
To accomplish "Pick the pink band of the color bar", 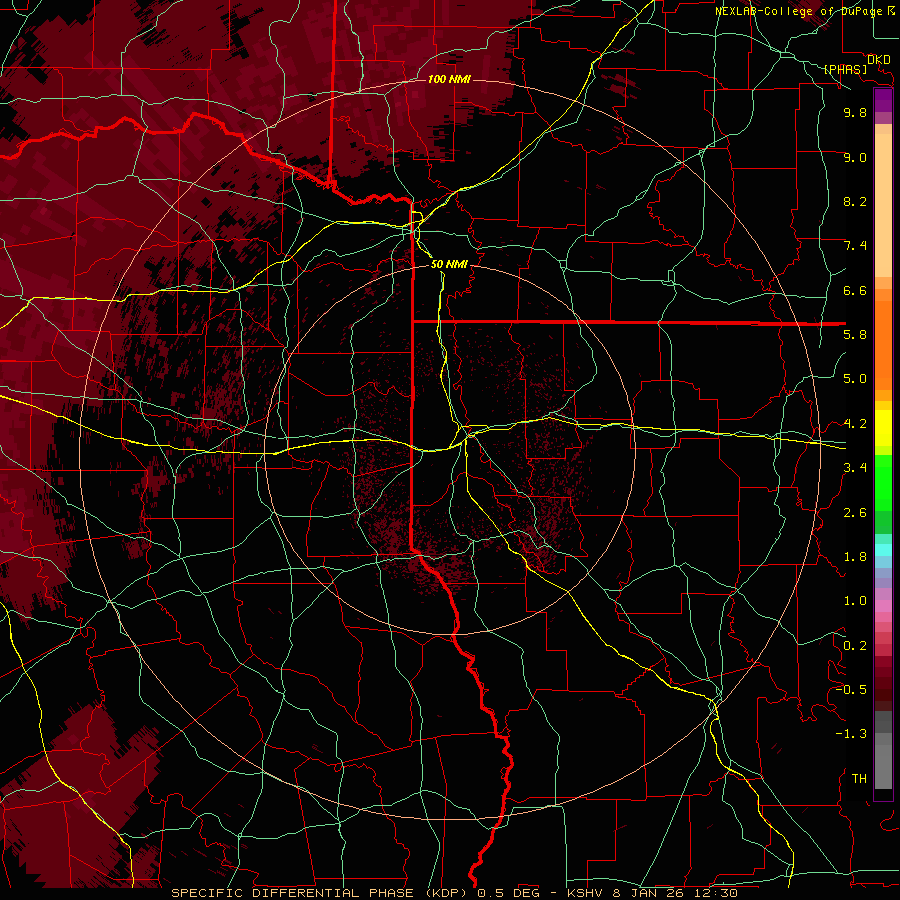I will pyautogui.click(x=883, y=606).
